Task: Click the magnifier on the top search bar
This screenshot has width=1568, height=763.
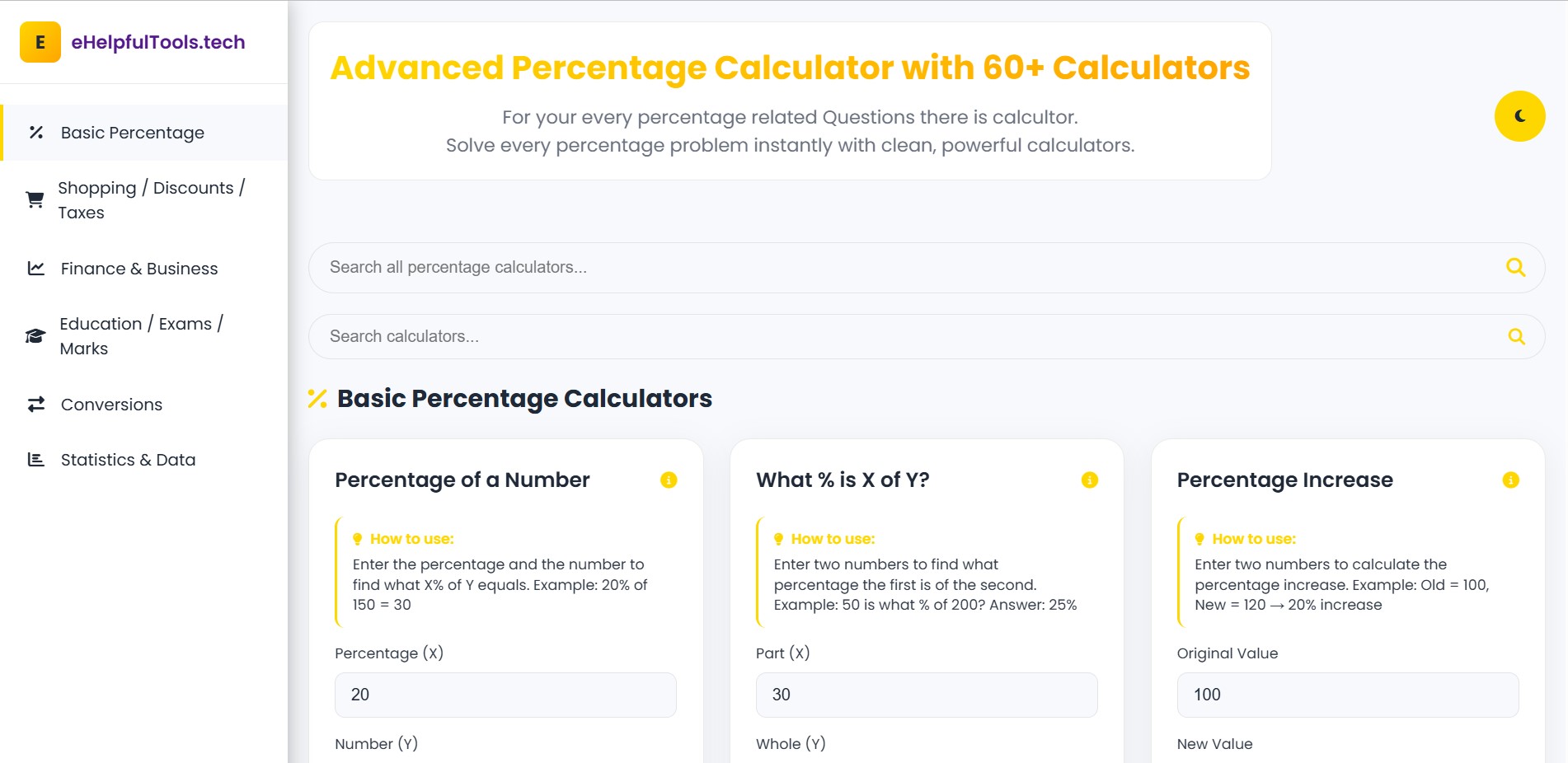Action: (1516, 267)
